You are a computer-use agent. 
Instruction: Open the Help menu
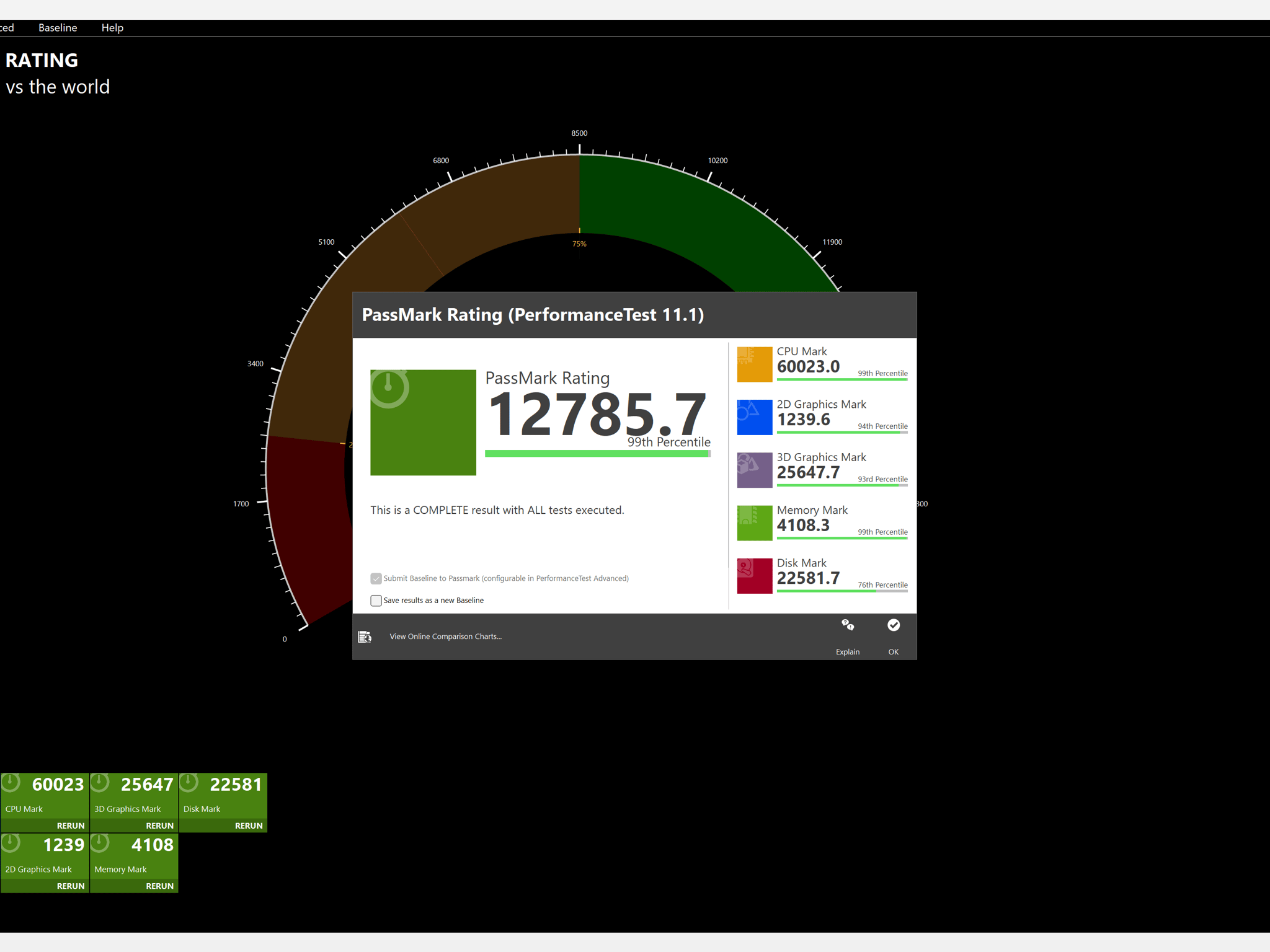[x=112, y=28]
